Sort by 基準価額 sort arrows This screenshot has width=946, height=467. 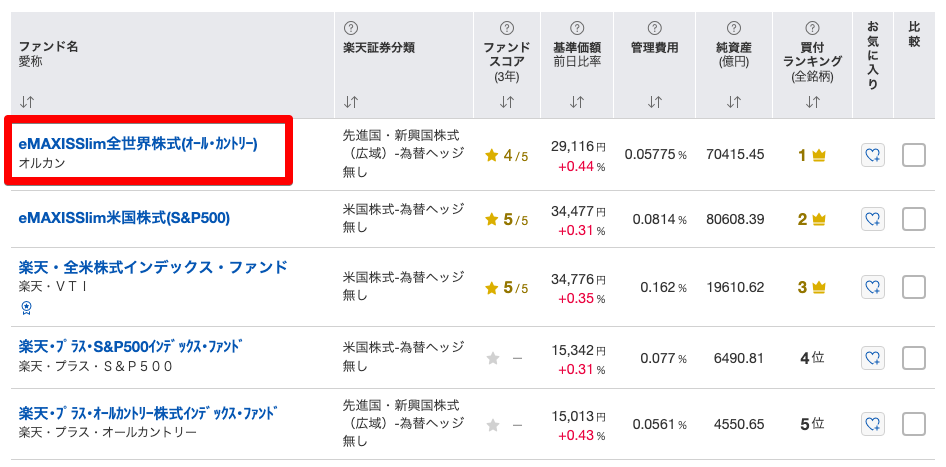click(x=577, y=103)
